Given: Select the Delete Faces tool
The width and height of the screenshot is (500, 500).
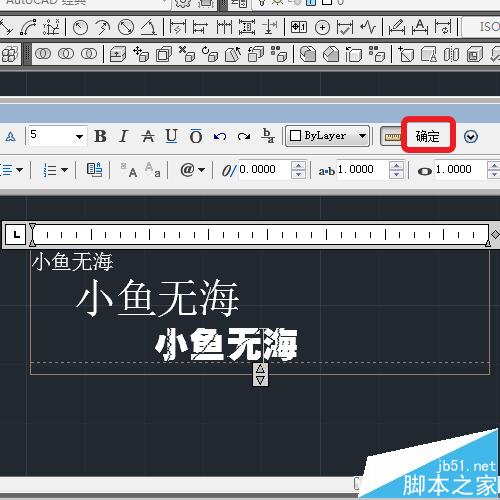Looking at the screenshot, I should [187, 54].
